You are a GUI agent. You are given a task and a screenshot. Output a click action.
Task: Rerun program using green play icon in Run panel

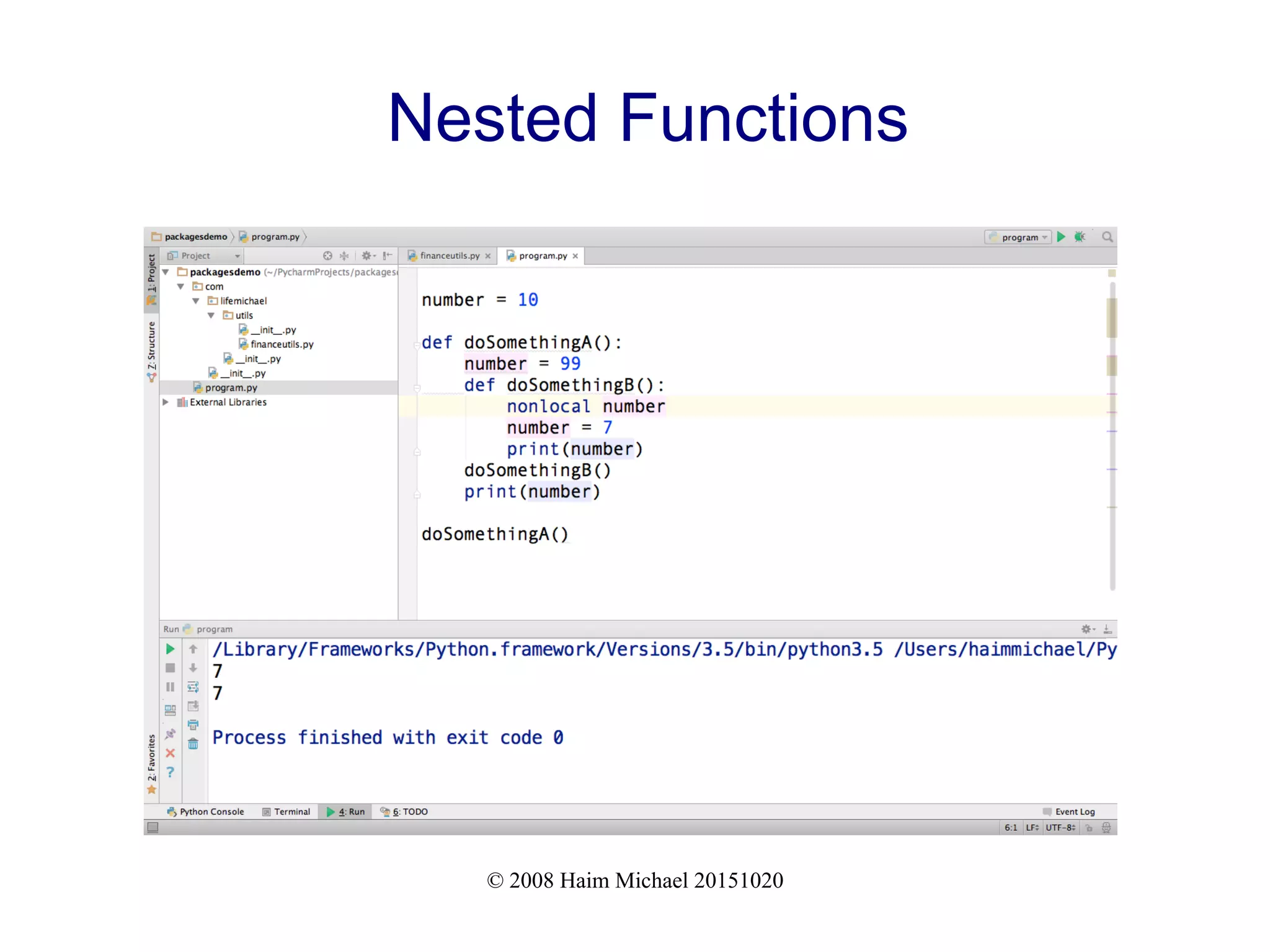[x=171, y=649]
